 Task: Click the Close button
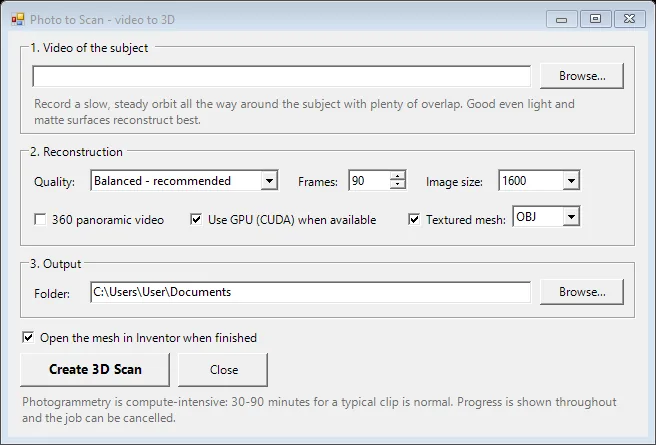tap(223, 370)
